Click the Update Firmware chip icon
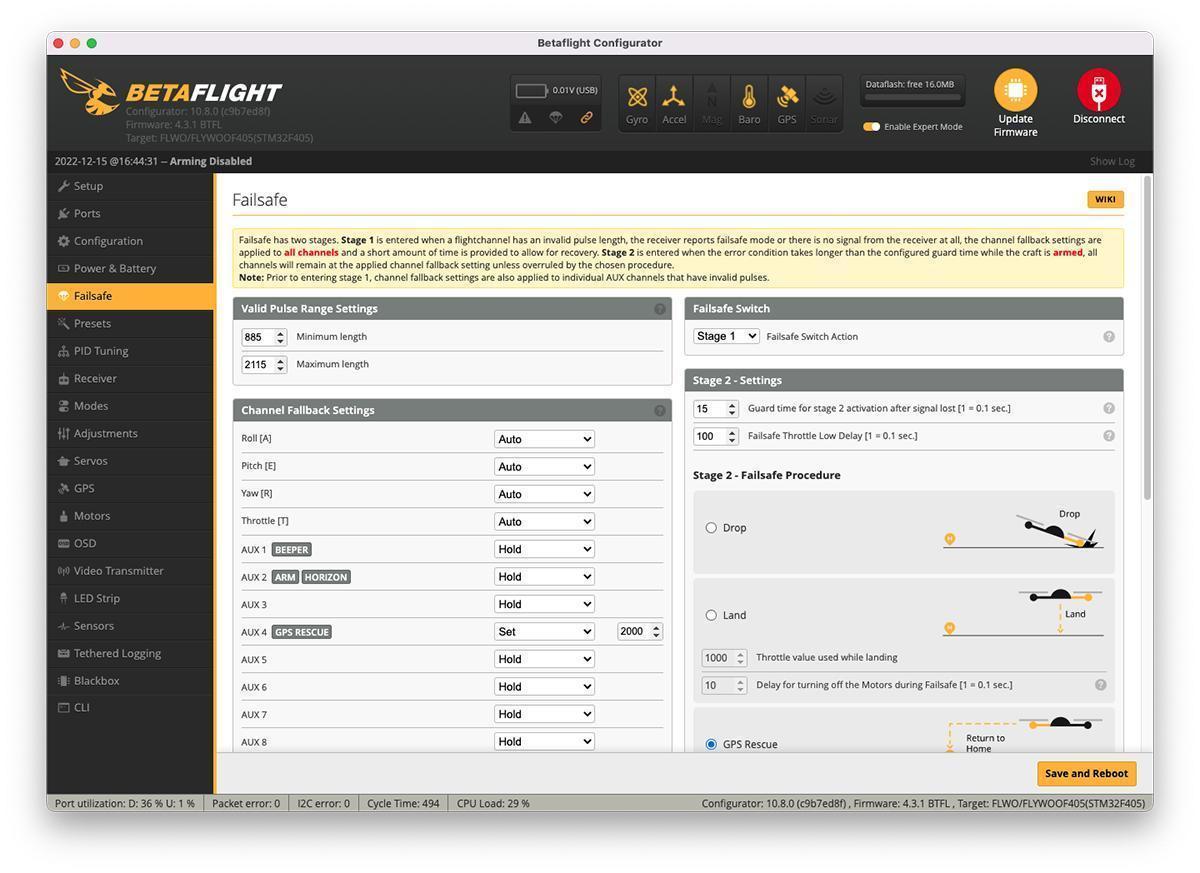The height and width of the screenshot is (873, 1200). pos(1015,90)
